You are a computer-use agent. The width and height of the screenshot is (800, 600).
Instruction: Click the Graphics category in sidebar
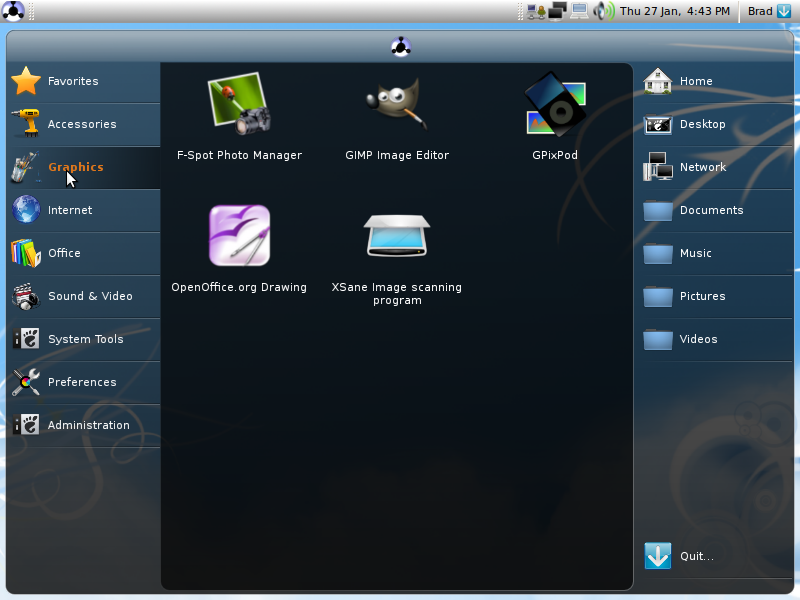coord(84,167)
